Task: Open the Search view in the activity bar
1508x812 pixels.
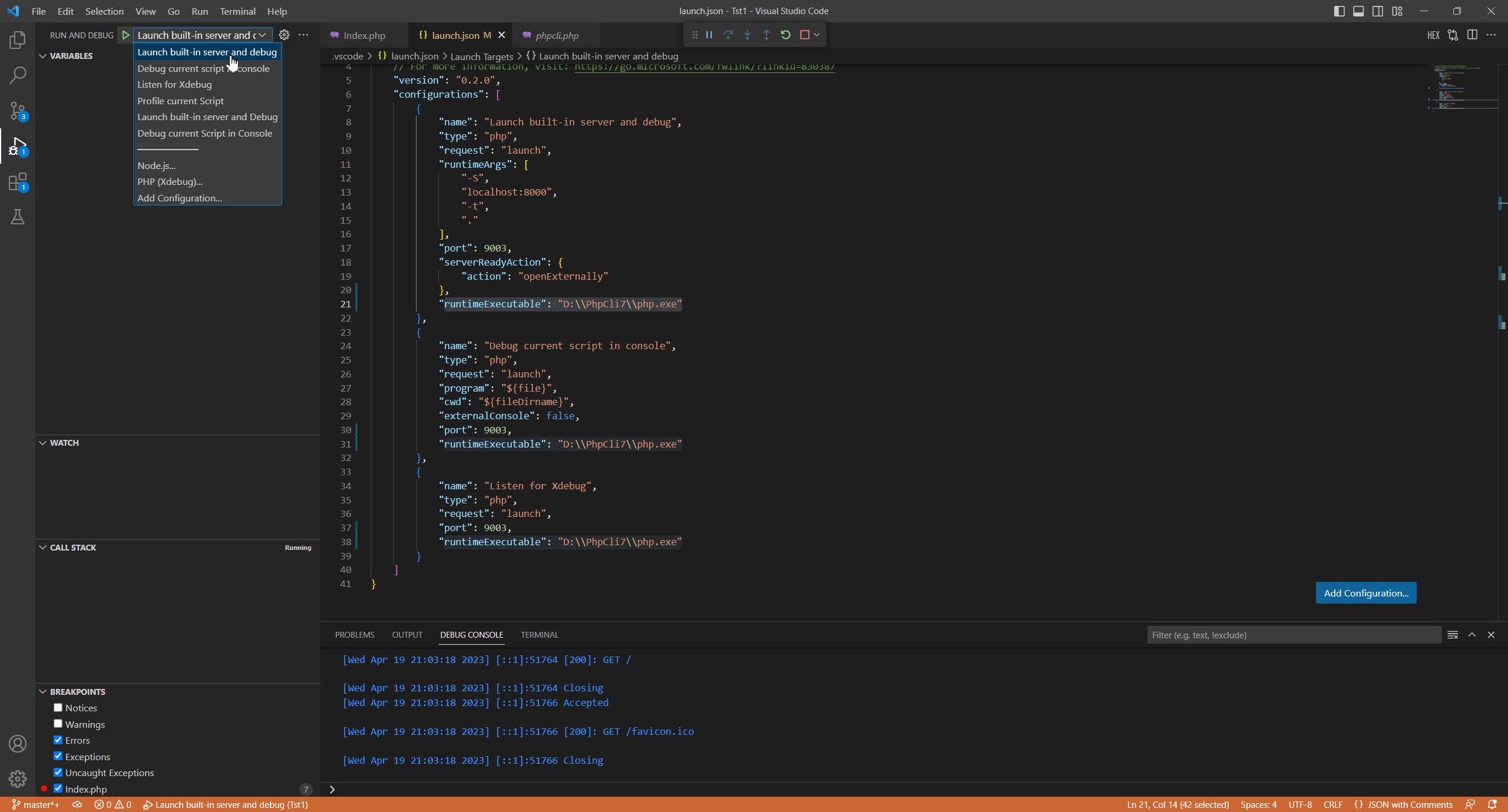Action: pyautogui.click(x=18, y=75)
